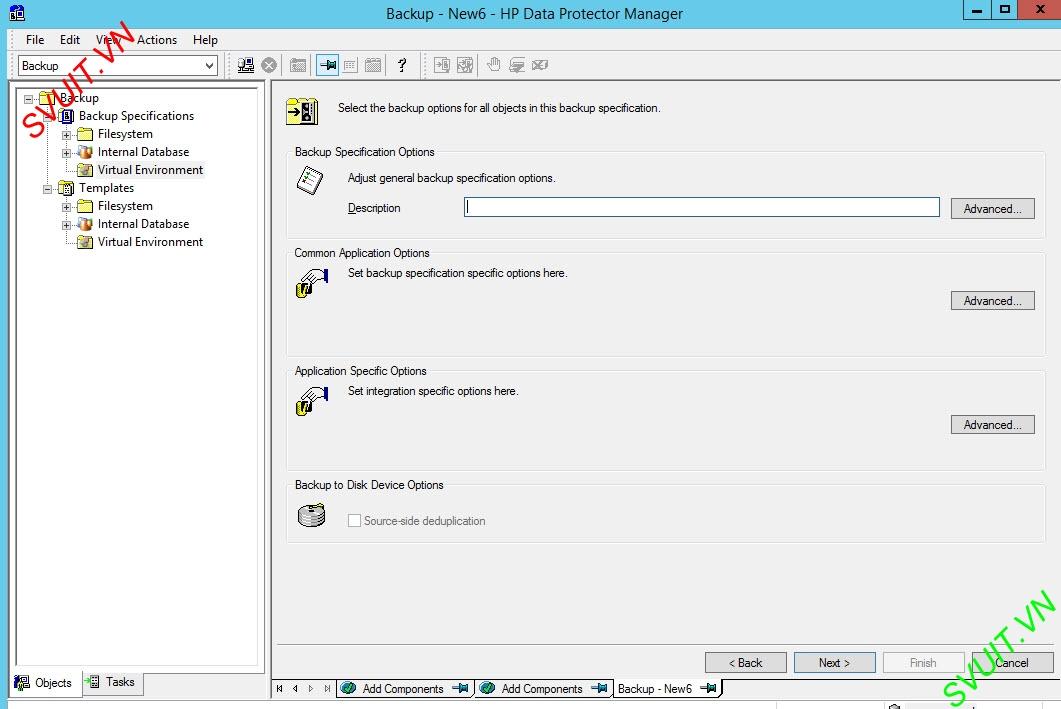Click the disk stack icon in Backup to Disk

click(311, 516)
